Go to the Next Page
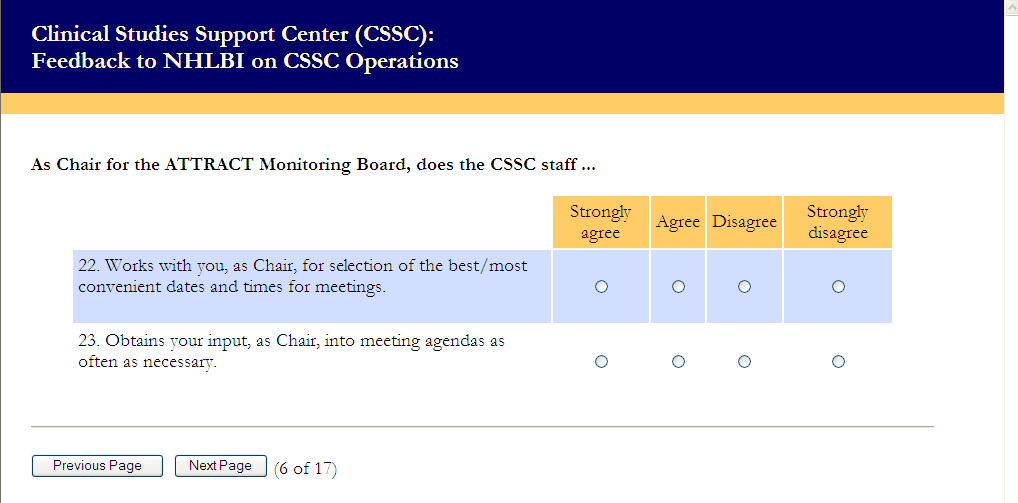 click(220, 466)
